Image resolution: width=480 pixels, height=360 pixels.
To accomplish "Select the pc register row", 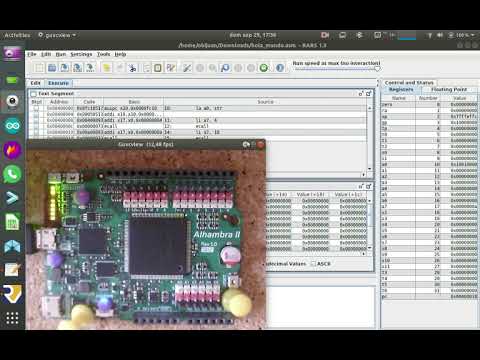I will [x=429, y=296].
